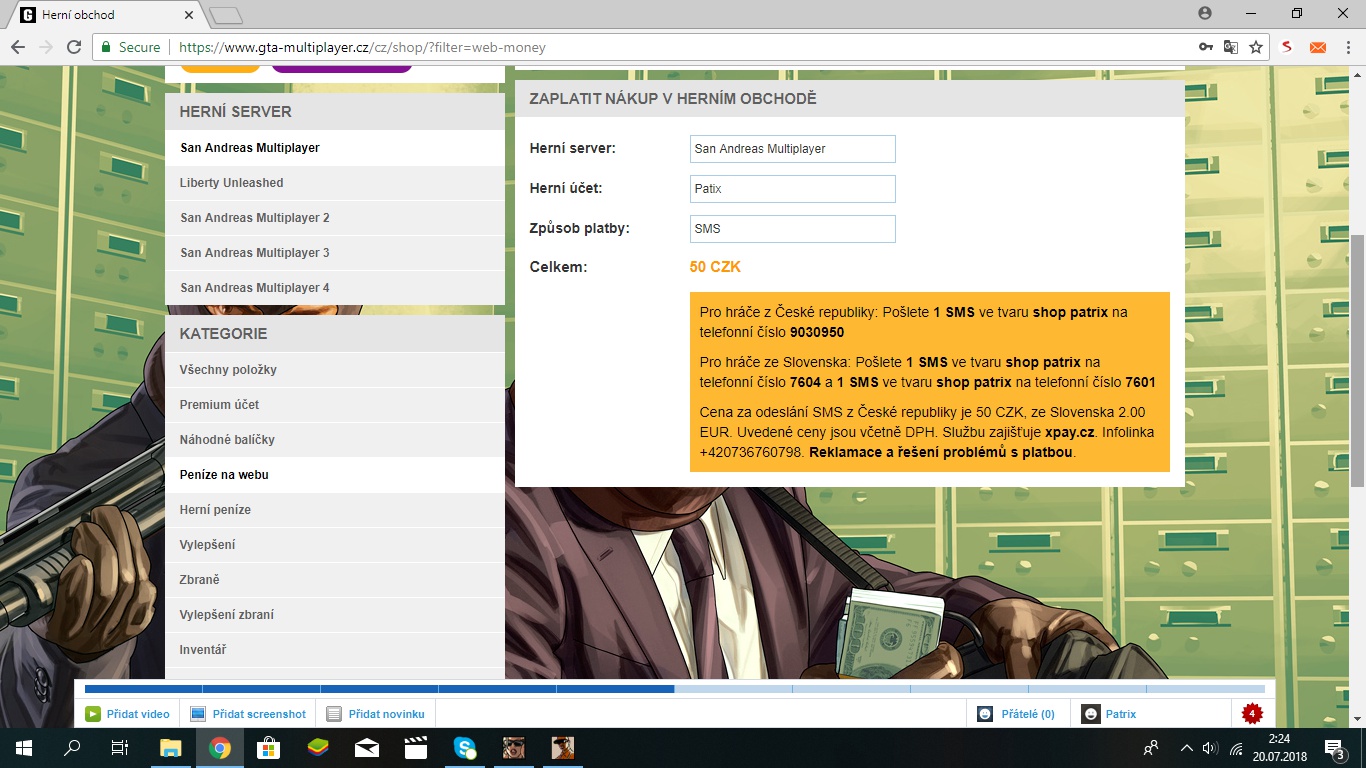Screen dimensions: 1366x768
Task: Open the red S browser extension
Action: [1288, 47]
